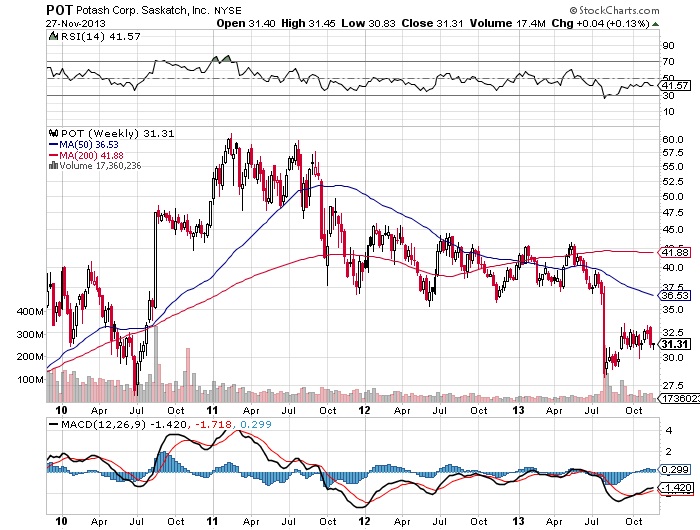Click the company name Potash Corp. Saskatch, Inc.

142,10
